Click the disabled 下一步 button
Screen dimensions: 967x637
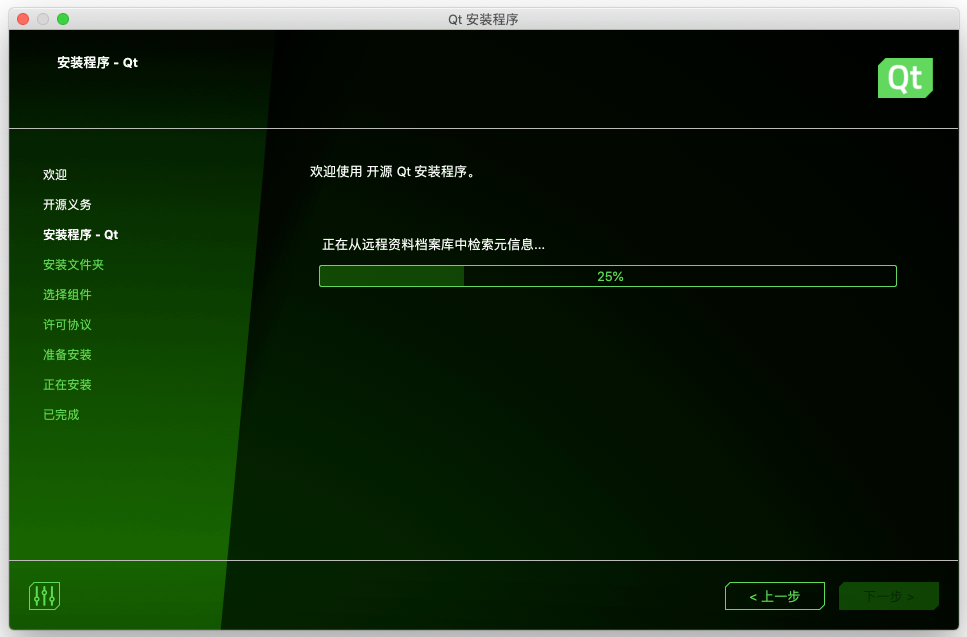pos(889,596)
